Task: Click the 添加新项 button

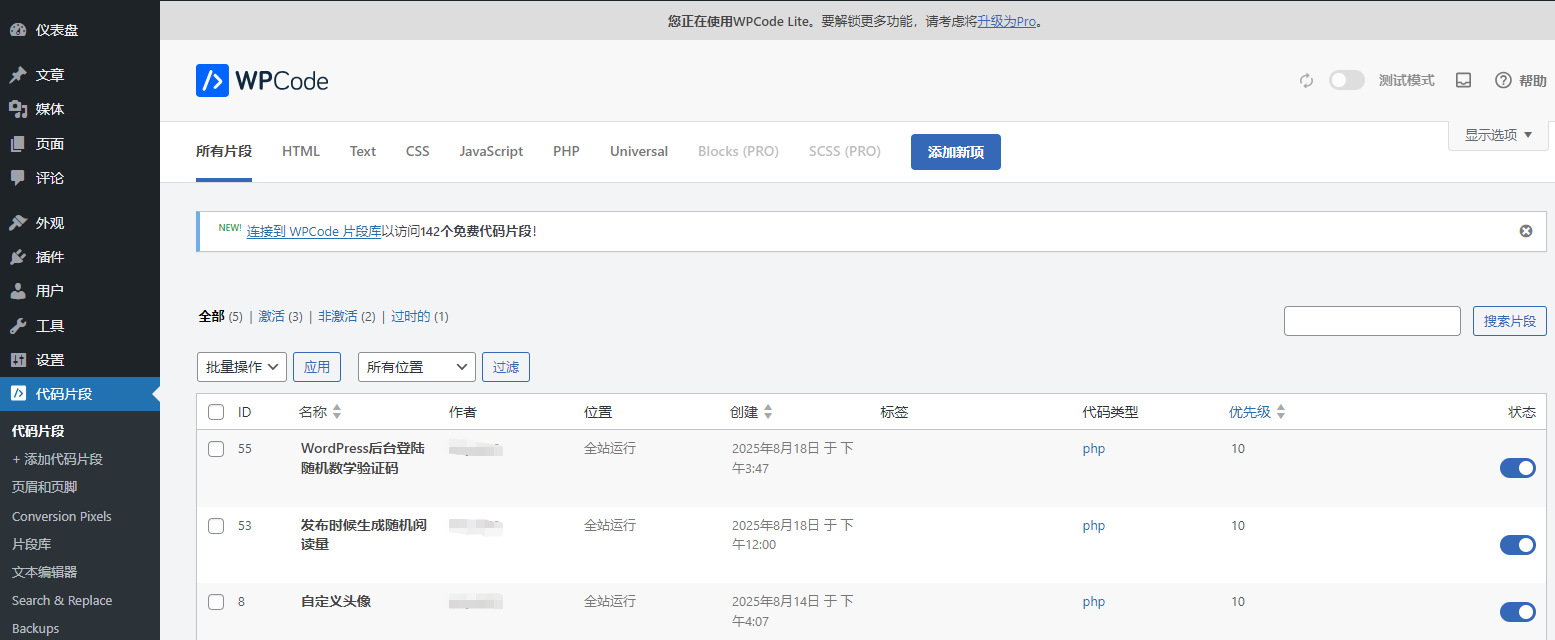Action: point(956,152)
